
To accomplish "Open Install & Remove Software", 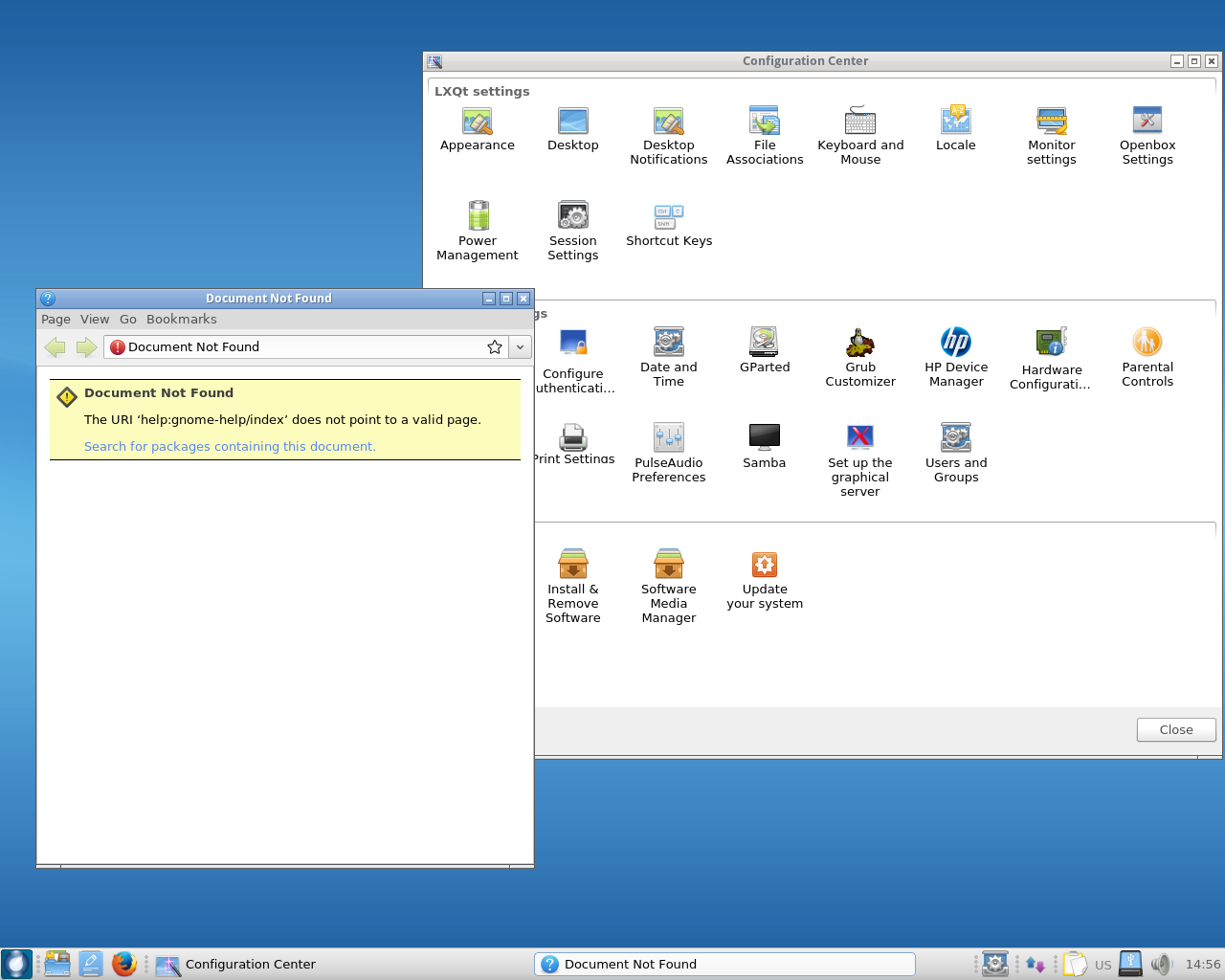I will click(x=573, y=587).
